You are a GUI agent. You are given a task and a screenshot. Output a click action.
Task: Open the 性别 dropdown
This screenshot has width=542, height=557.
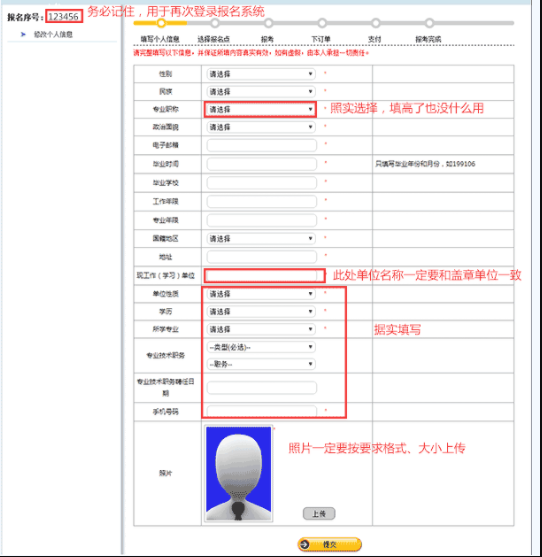click(261, 74)
